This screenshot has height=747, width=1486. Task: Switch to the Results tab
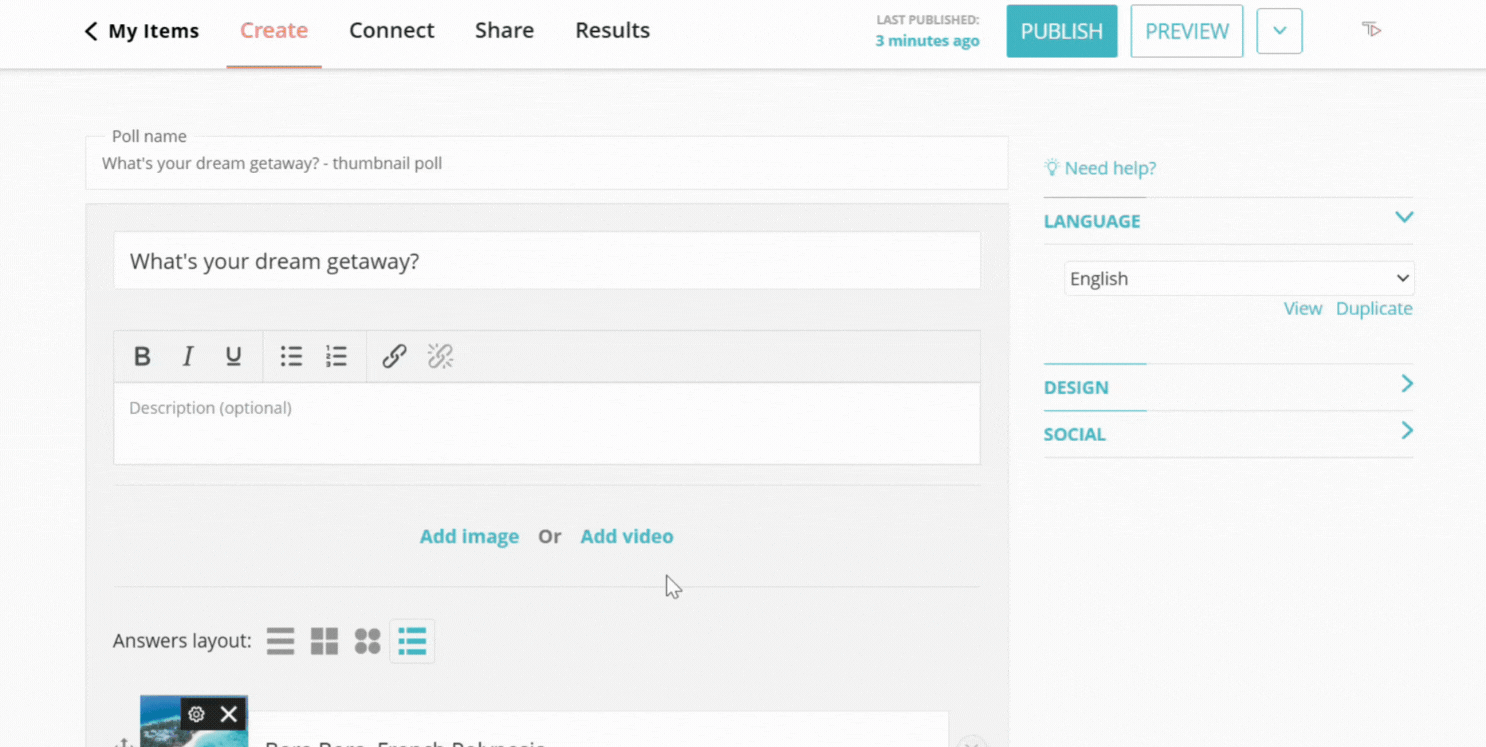[612, 31]
